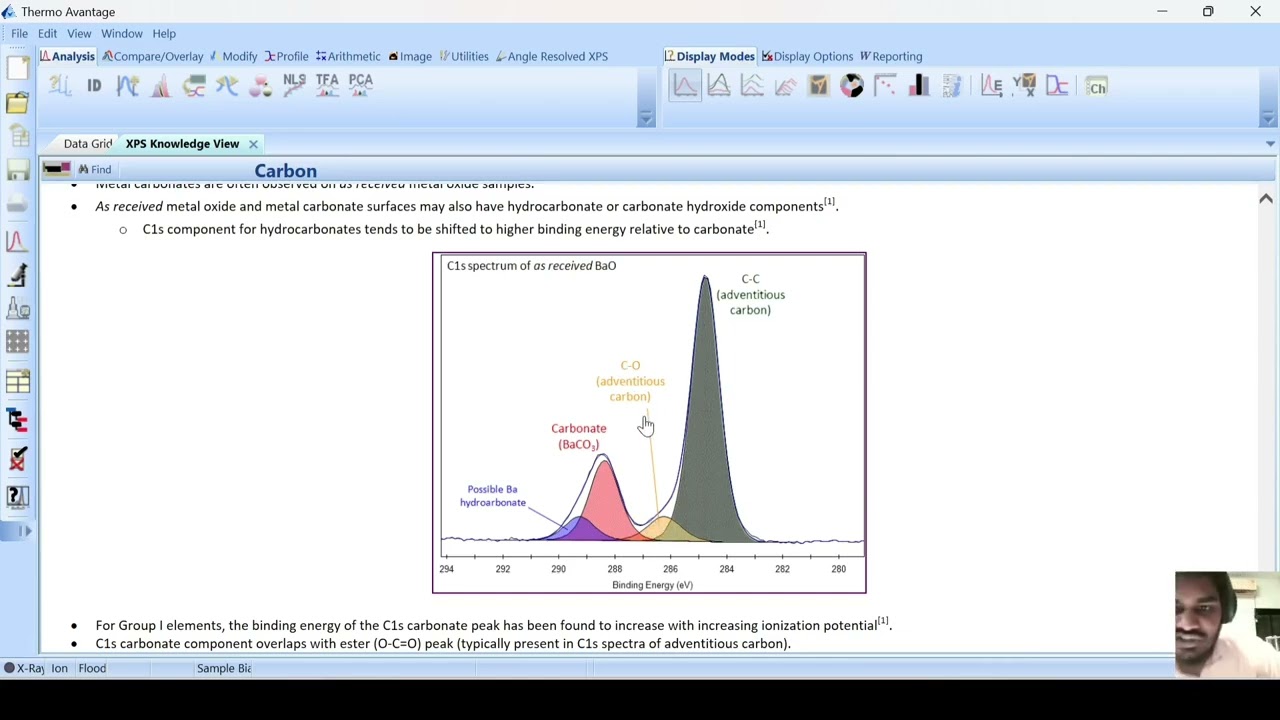Screen dimensions: 1280x720
Task: Click the add peak background icon
Action: point(127,86)
